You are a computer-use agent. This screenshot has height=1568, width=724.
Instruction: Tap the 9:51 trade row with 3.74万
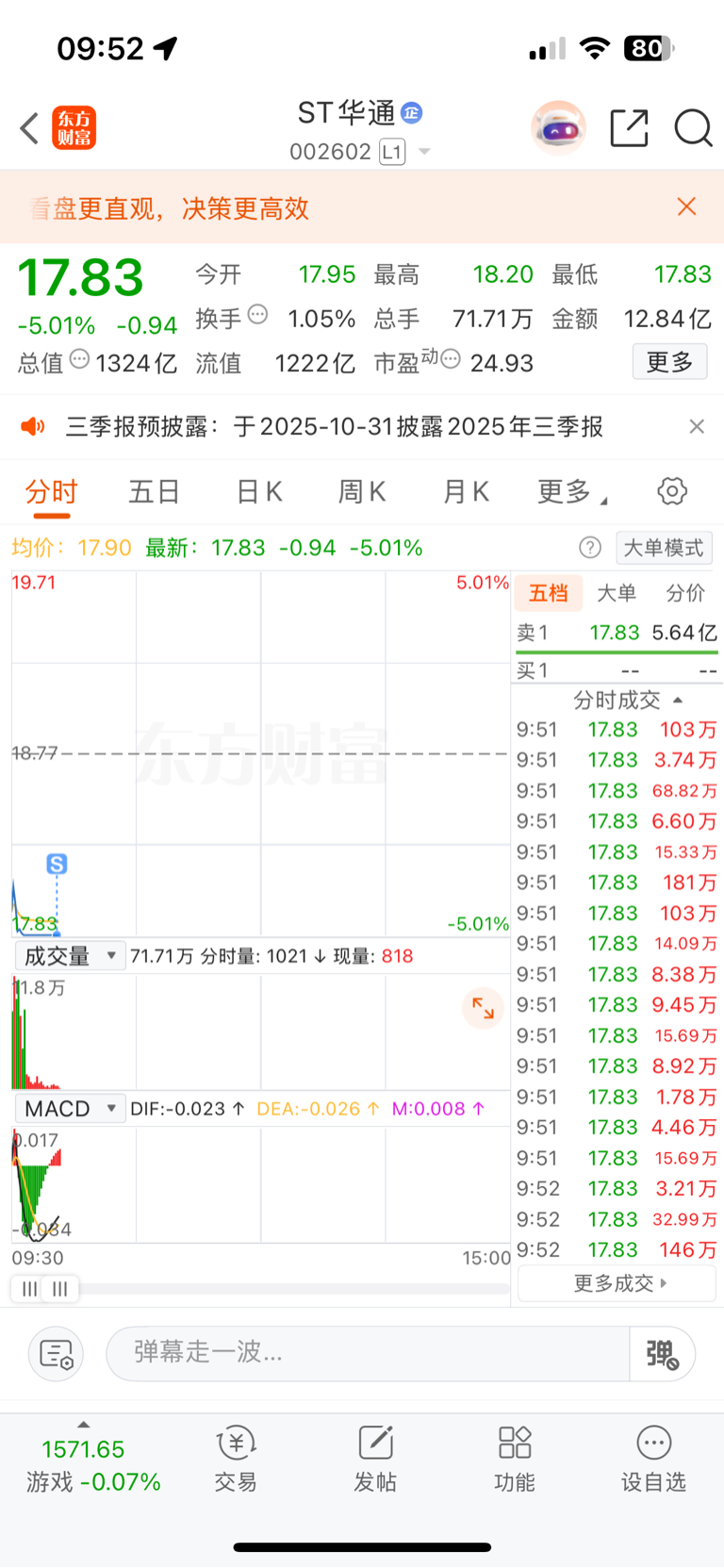617,760
